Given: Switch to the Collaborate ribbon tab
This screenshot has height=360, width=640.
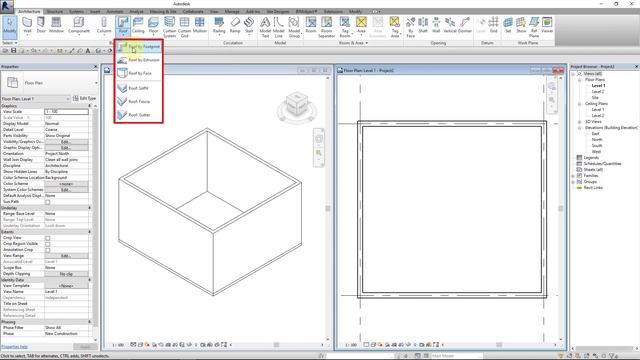Looking at the screenshot, I should tap(193, 11).
